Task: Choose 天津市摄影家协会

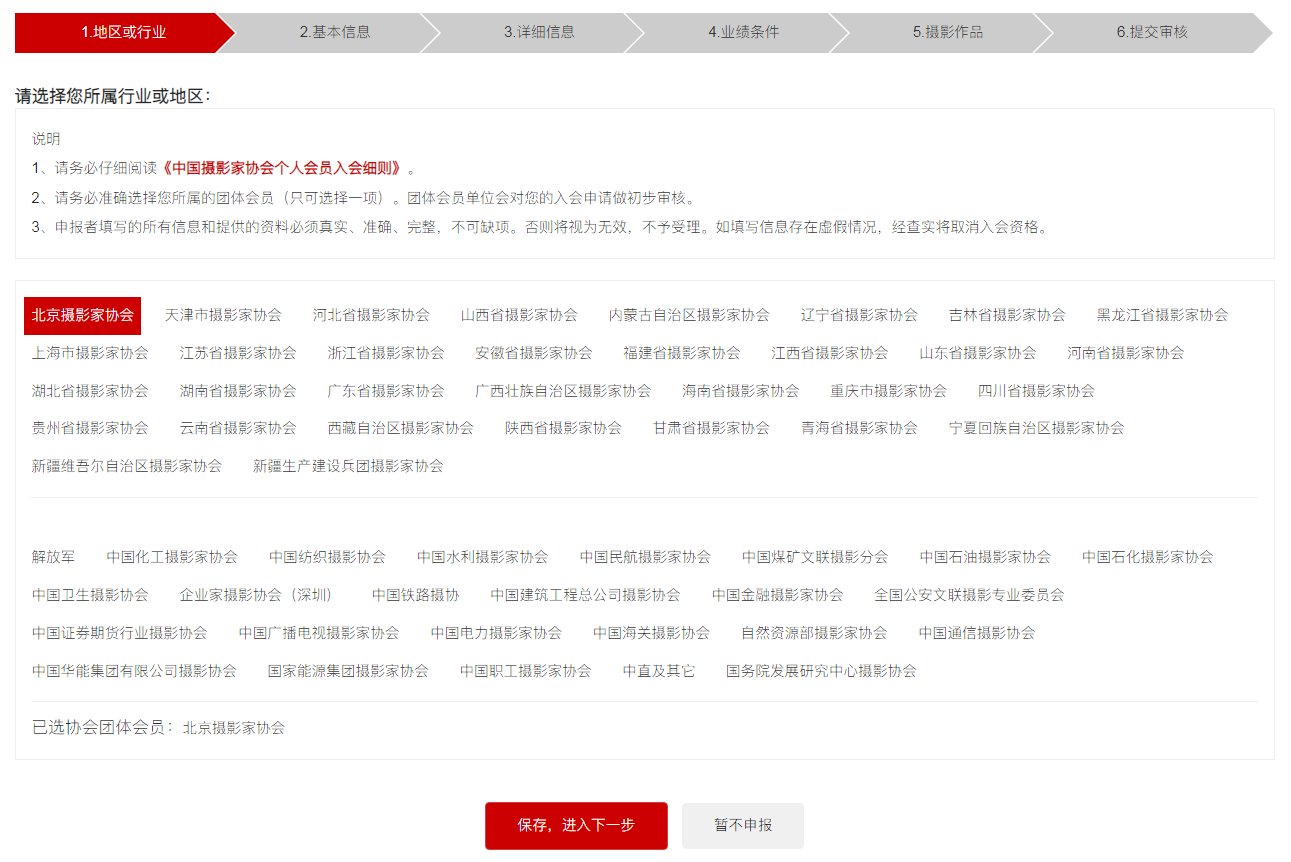Action: (x=223, y=315)
